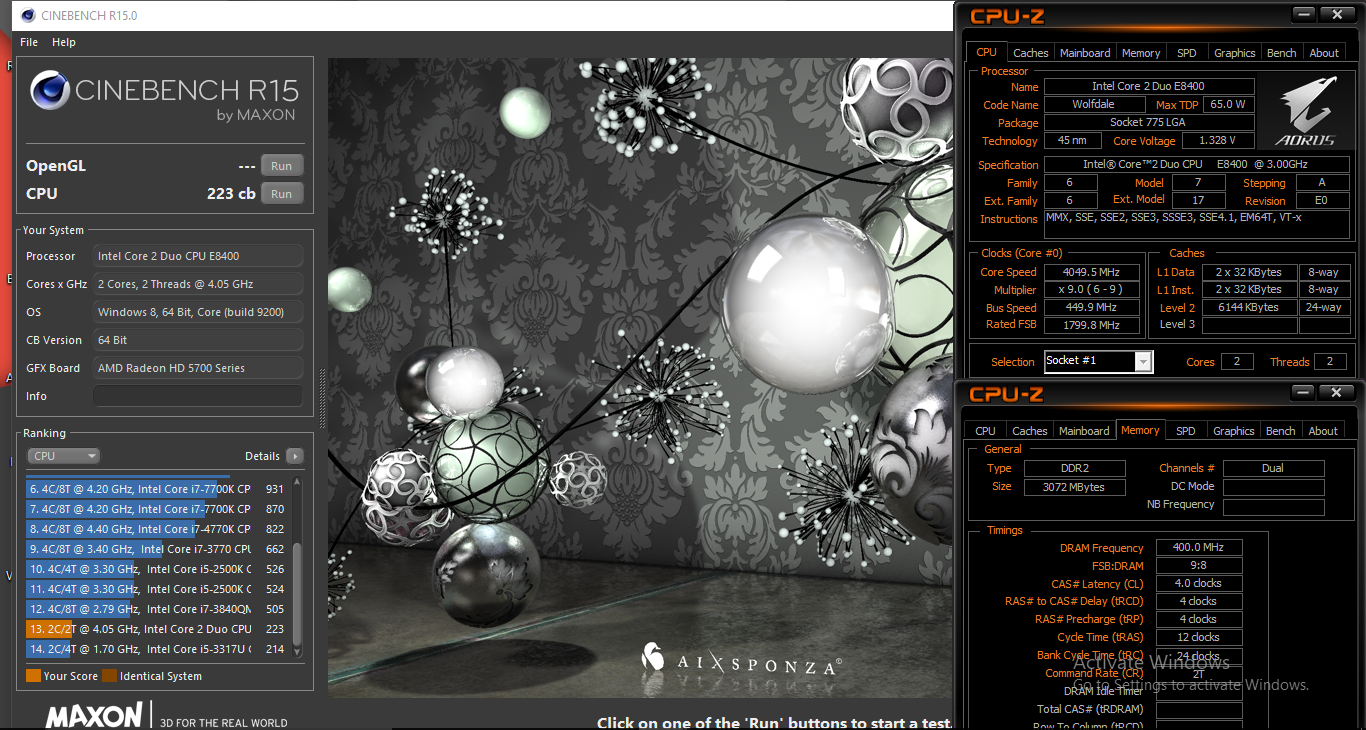Click the Identical System brown legend swatch
The image size is (1366, 730).
pos(109,676)
